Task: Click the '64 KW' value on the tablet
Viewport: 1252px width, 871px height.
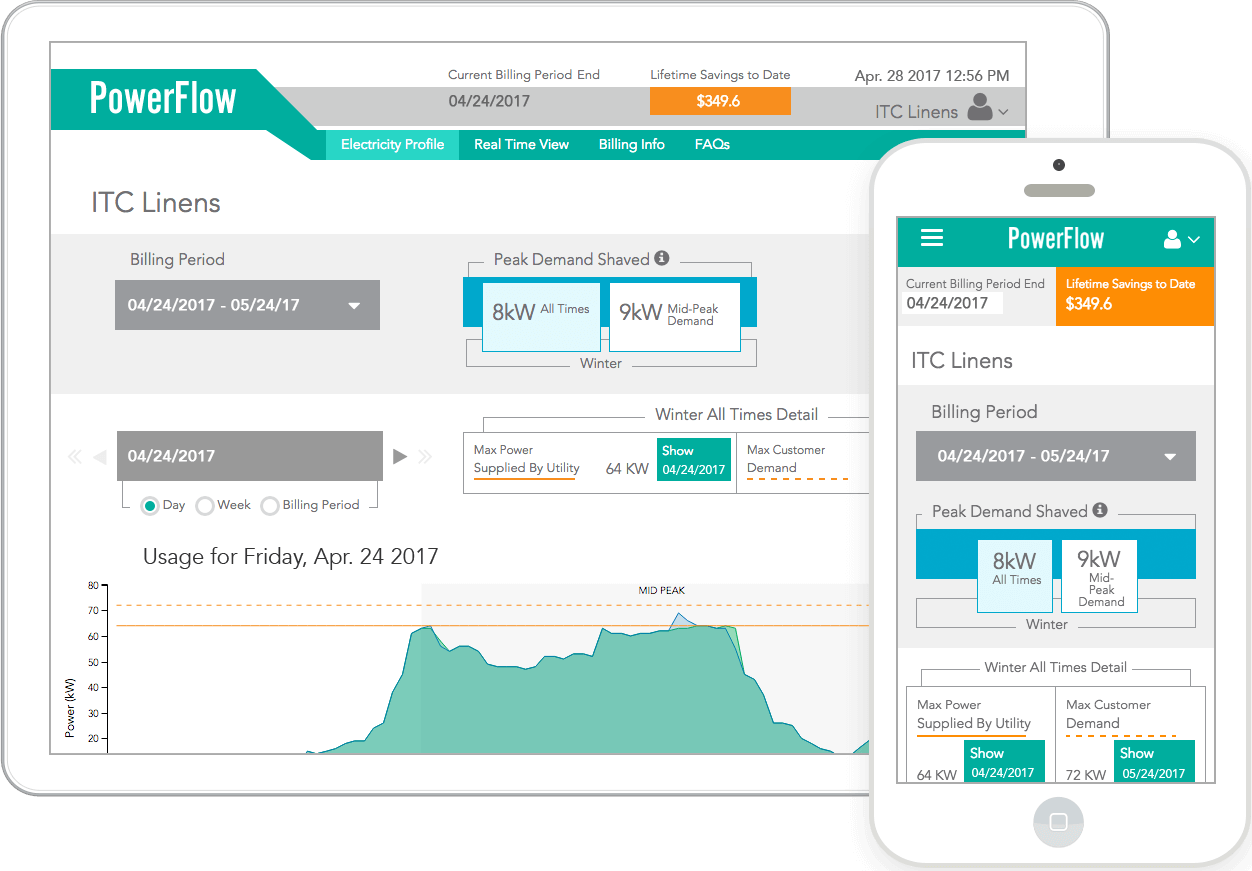Action: click(627, 469)
